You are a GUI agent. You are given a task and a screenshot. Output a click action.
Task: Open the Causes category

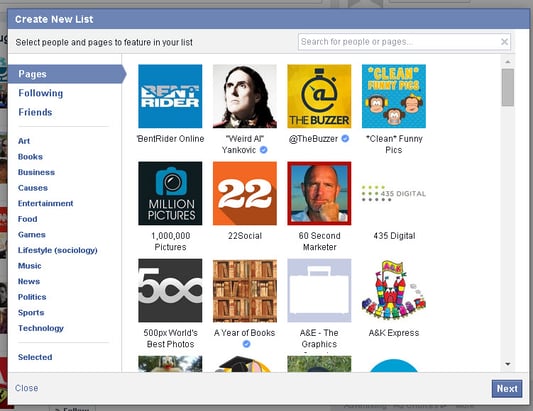point(33,188)
